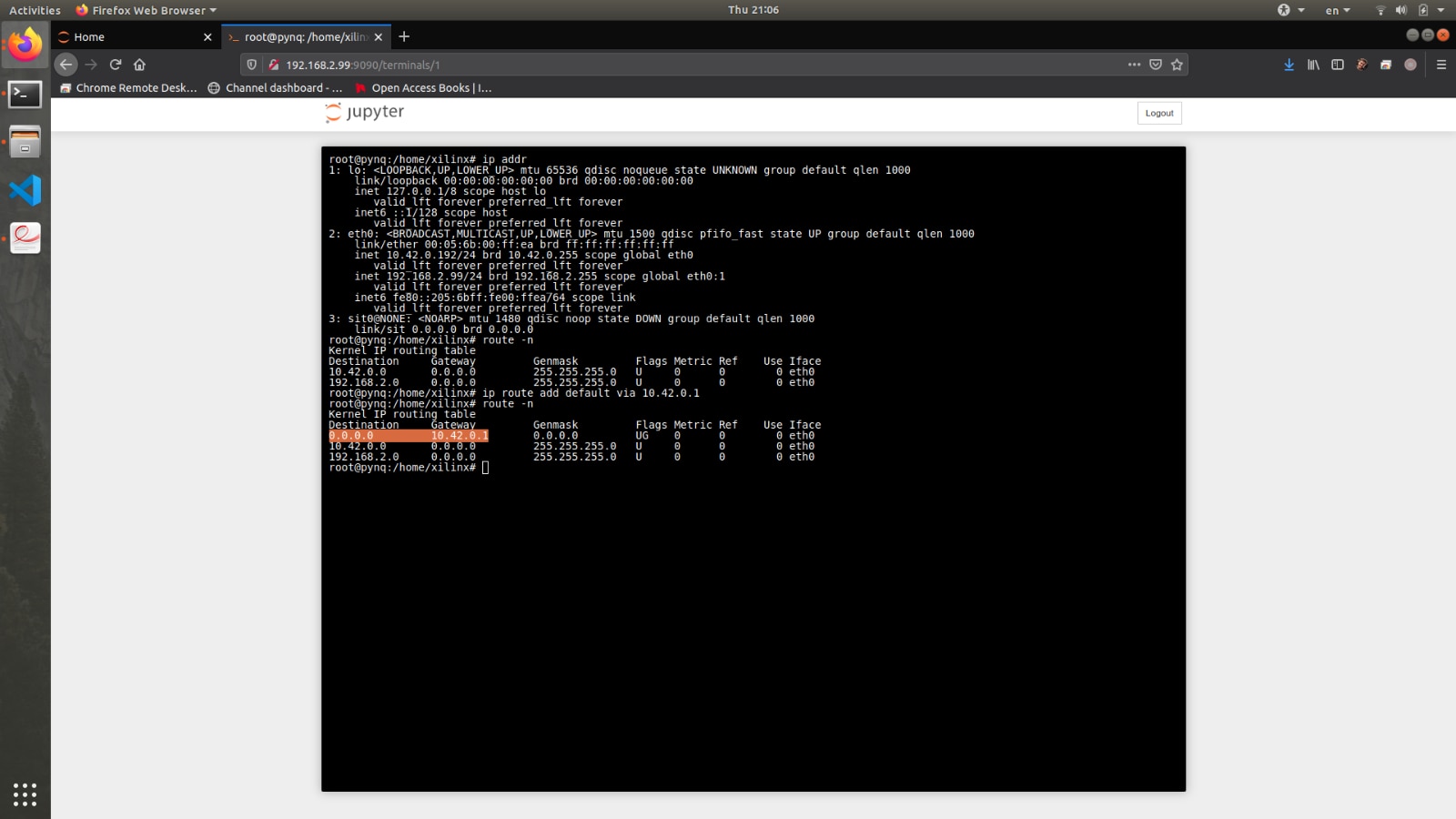Launch Visual Studio Code from dock

click(x=25, y=190)
